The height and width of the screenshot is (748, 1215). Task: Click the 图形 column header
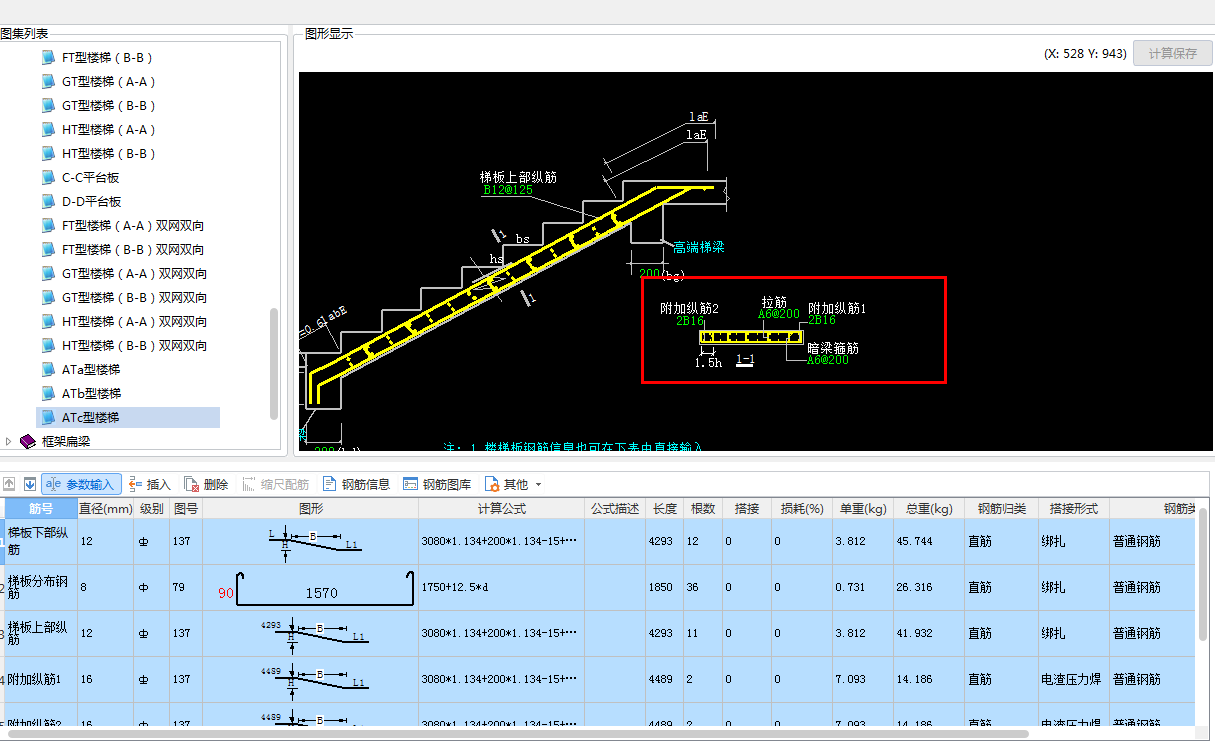(311, 508)
